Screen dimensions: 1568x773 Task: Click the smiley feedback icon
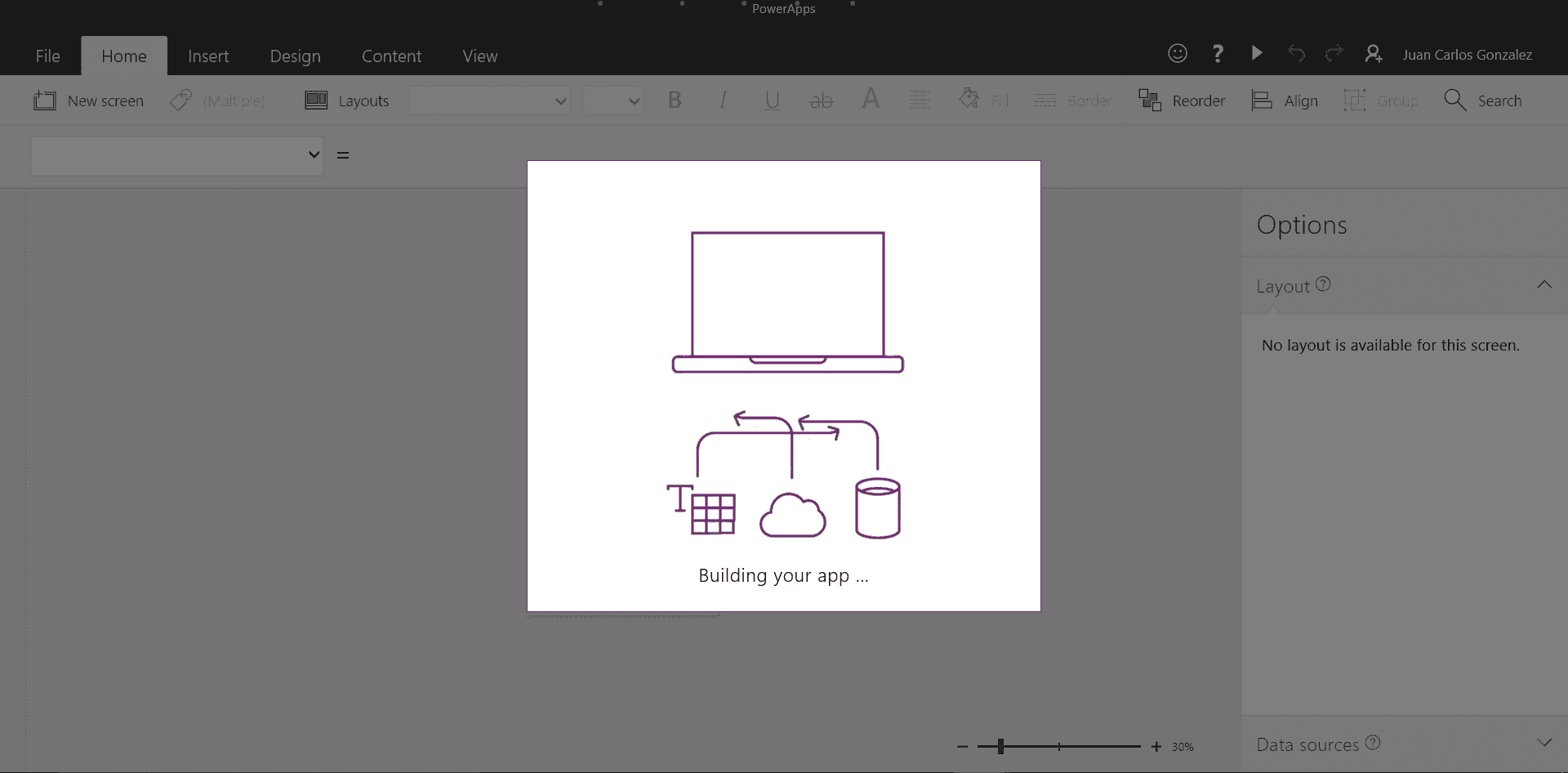point(1178,53)
